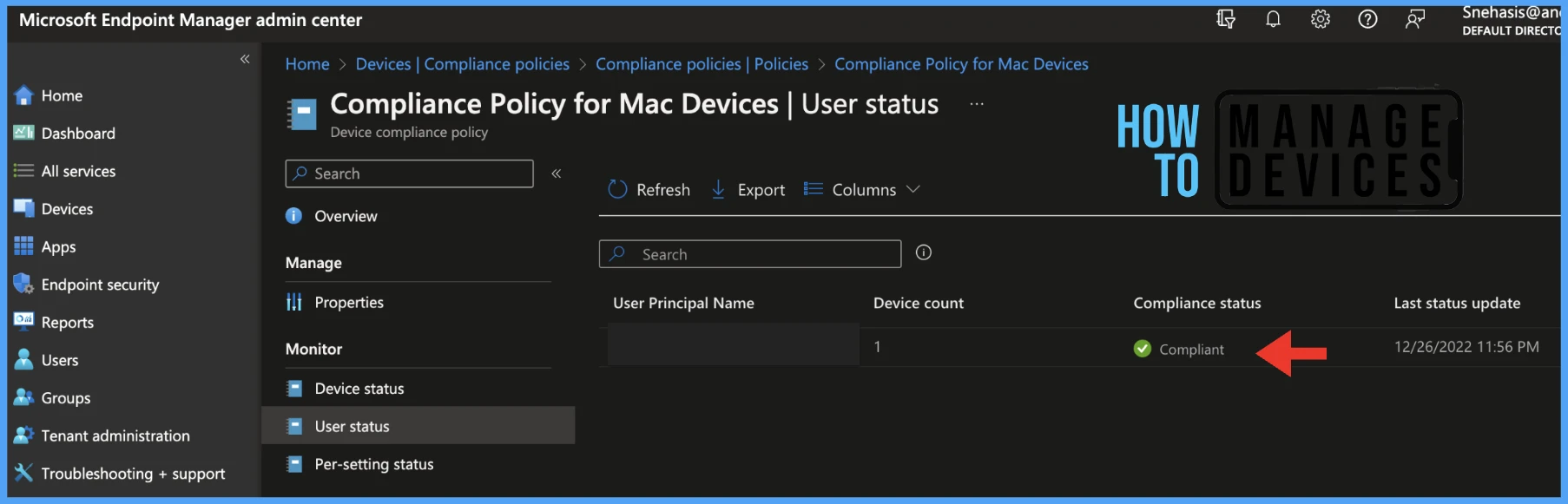Open Tenant administration label in sidebar
This screenshot has width=1568, height=504.
pos(115,435)
